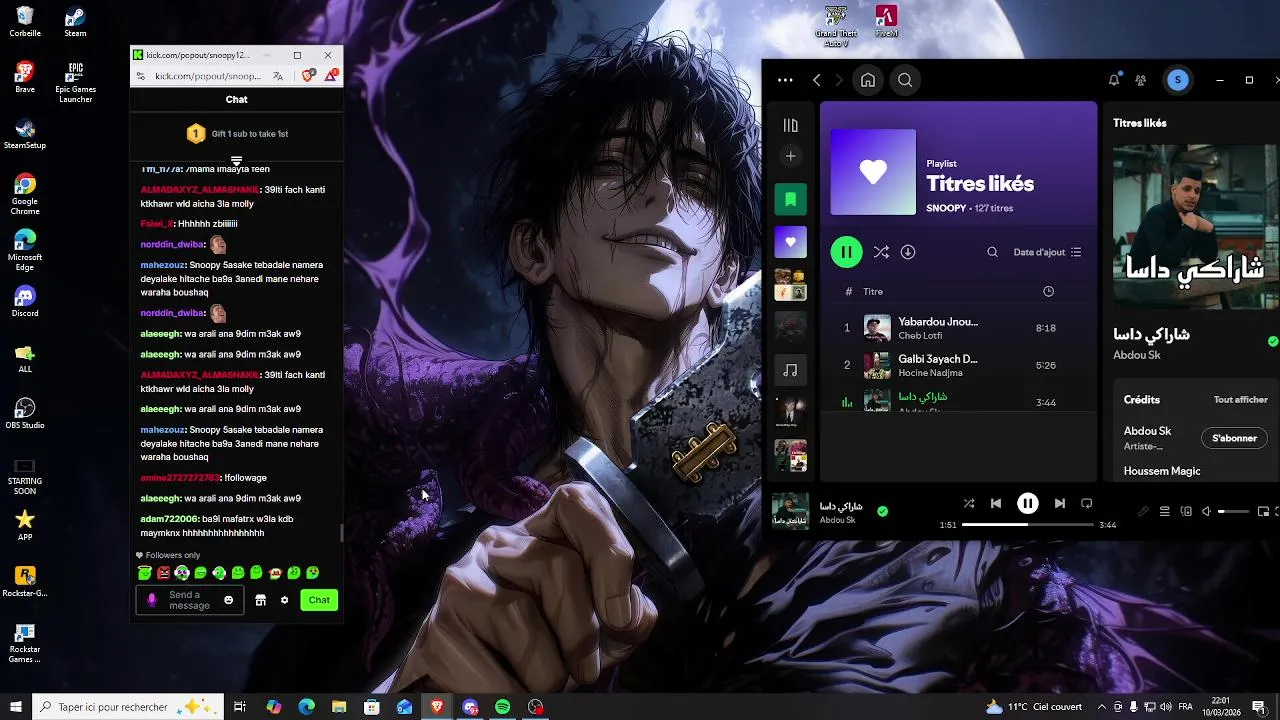Pause the Titres likés playlist with green button
Image resolution: width=1280 pixels, height=720 pixels.
tap(846, 252)
